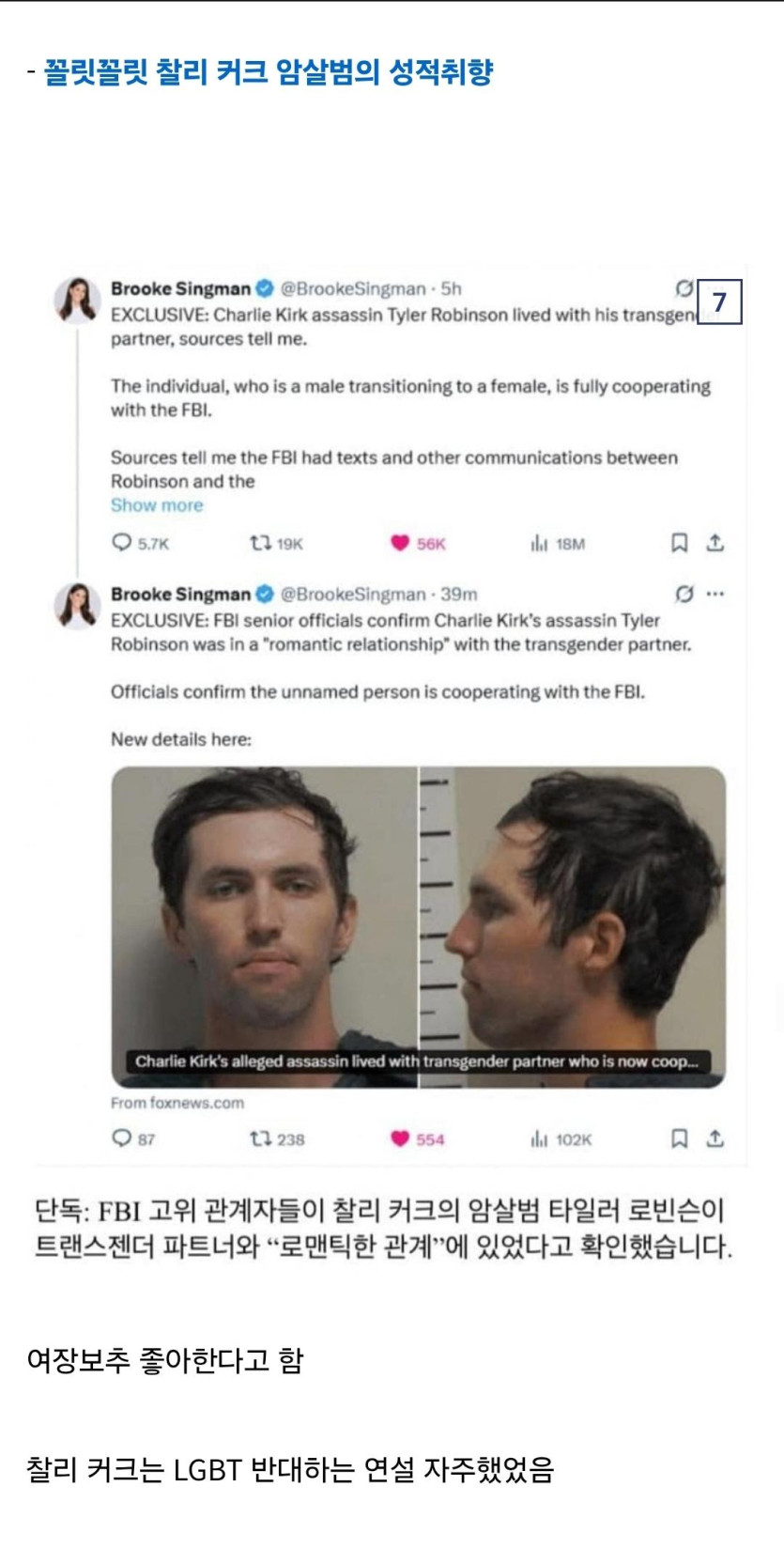Like the first tweet with 56K hearts
The height and width of the screenshot is (1548, 784).
pos(400,543)
